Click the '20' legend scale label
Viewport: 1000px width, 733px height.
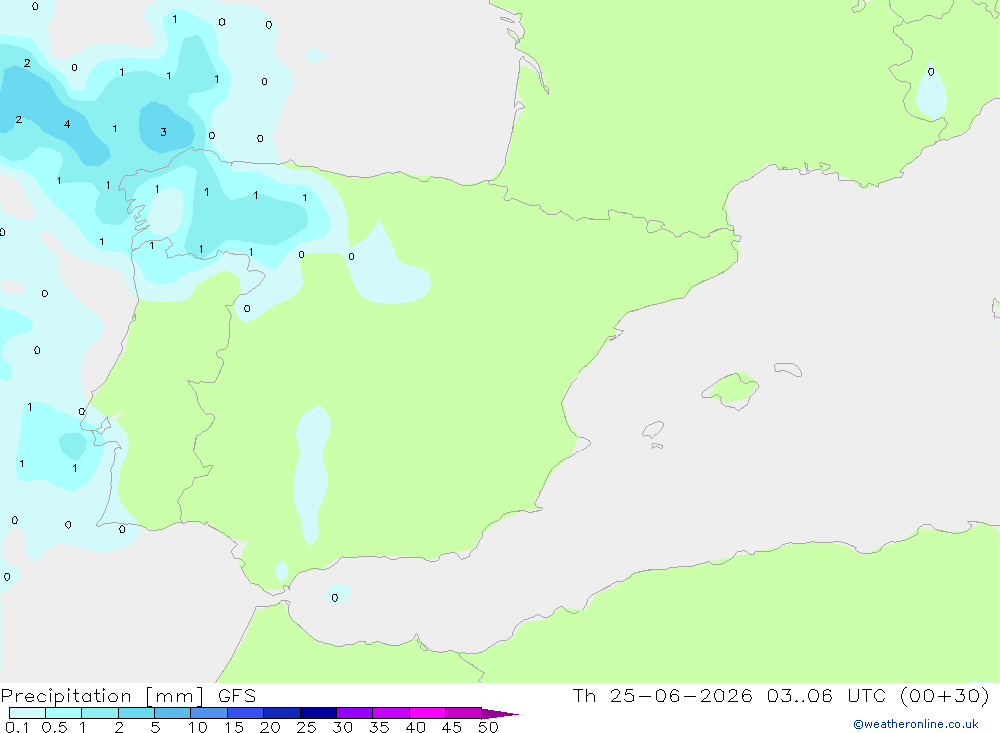270,727
